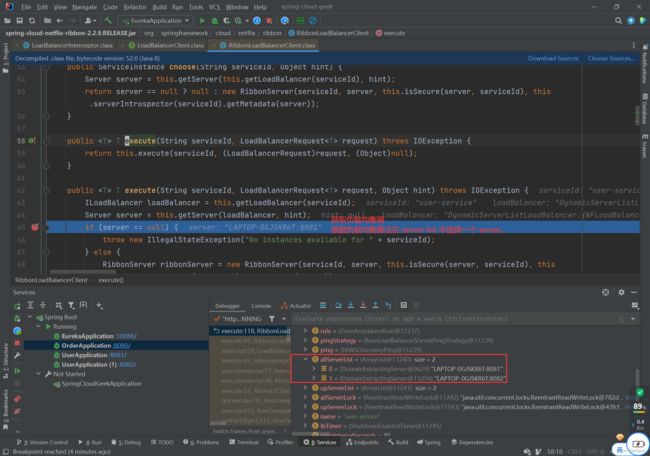Click the Download Sources link
This screenshot has width=650, height=456.
[x=553, y=58]
